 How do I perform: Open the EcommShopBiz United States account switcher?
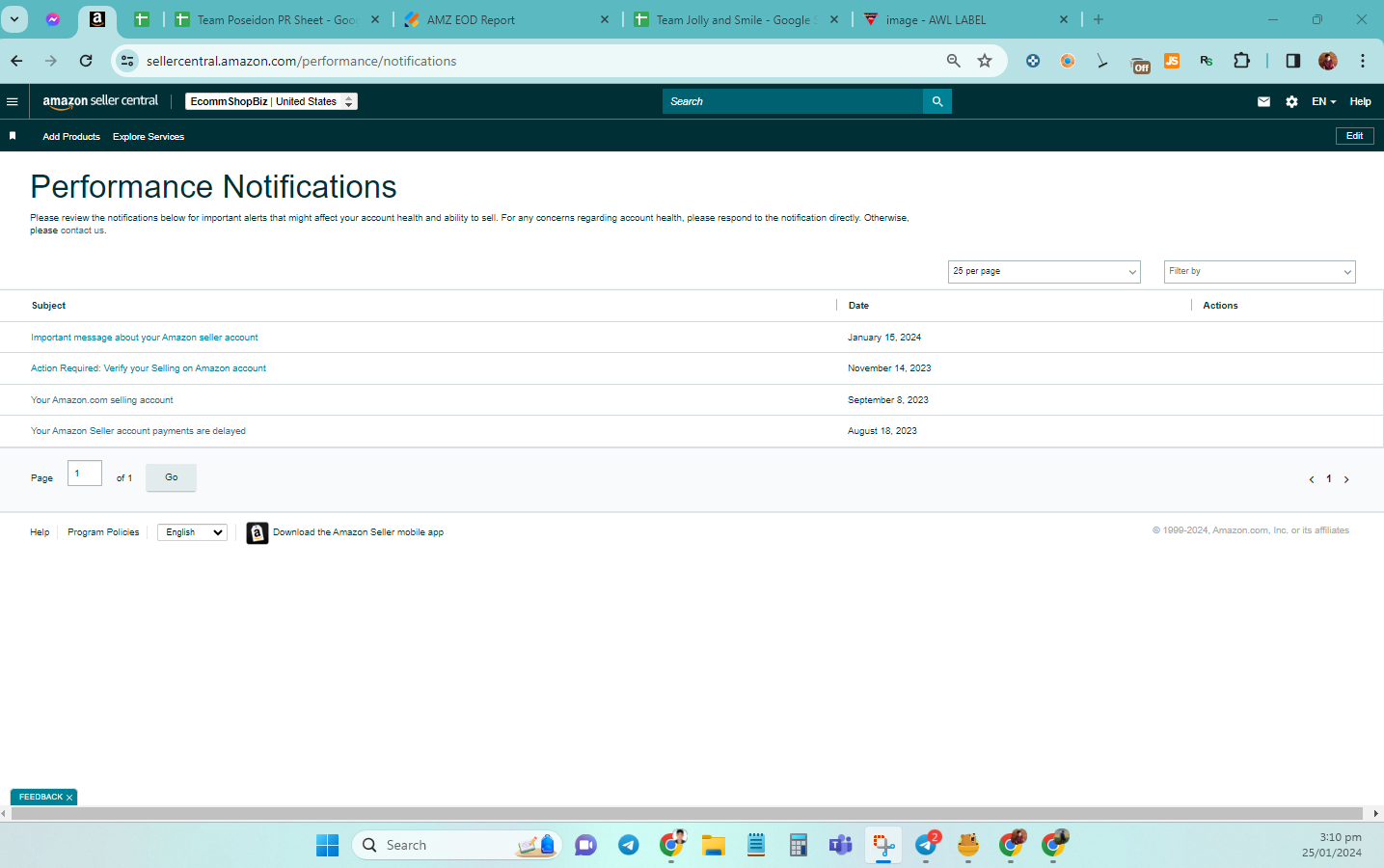(x=271, y=101)
